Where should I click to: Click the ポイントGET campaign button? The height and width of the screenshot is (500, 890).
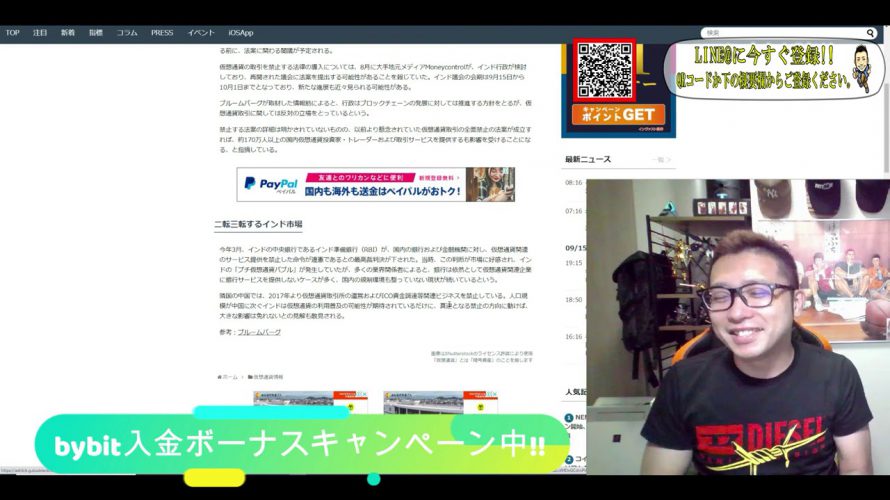618,115
